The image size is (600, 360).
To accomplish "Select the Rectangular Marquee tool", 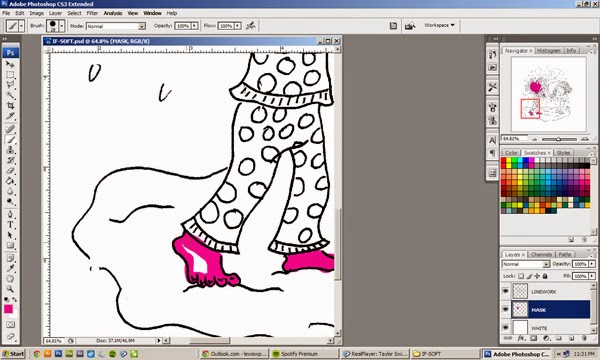I will tap(10, 75).
